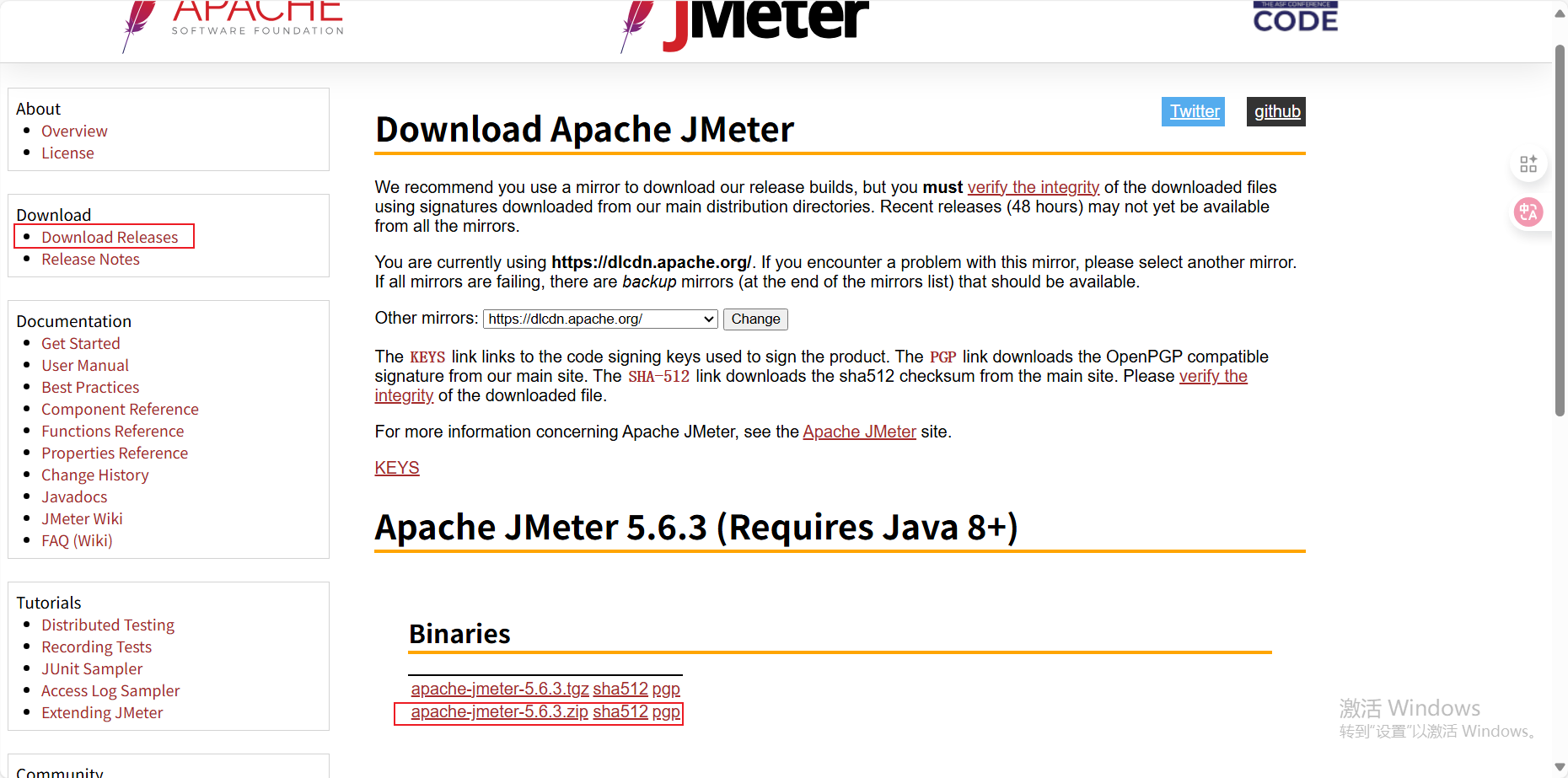The image size is (1568, 778).
Task: Visit the JMeter Wiki
Action: coord(82,518)
